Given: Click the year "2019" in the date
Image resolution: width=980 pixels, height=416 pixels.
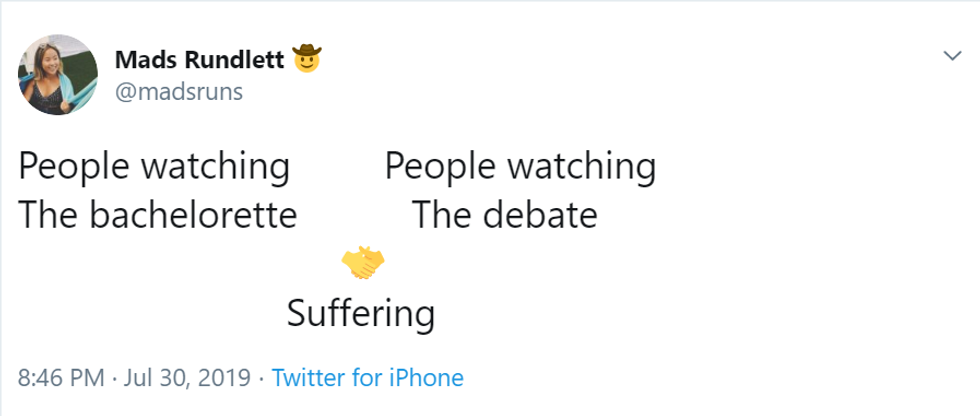Looking at the screenshot, I should (x=226, y=378).
